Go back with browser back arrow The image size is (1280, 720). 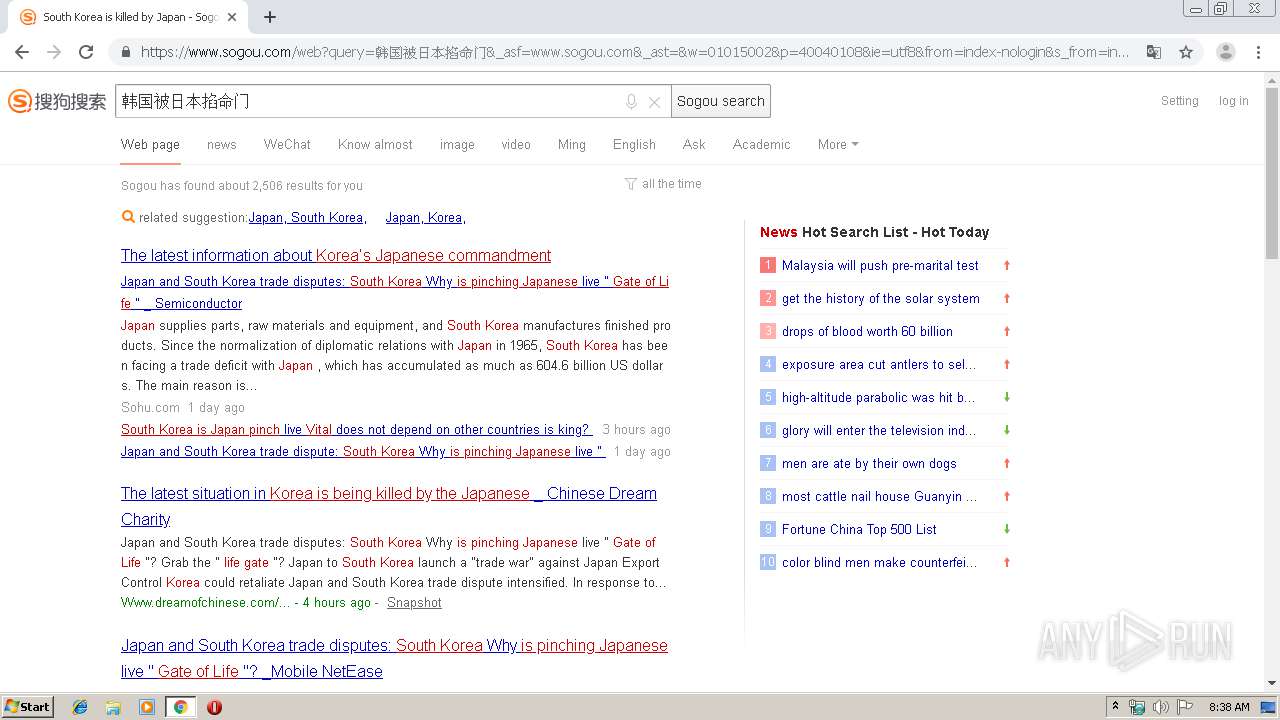coord(22,52)
